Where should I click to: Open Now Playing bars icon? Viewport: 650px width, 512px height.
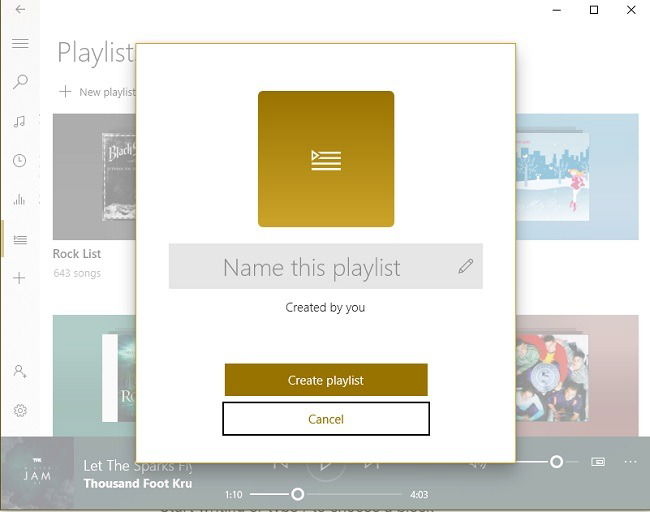tap(19, 200)
